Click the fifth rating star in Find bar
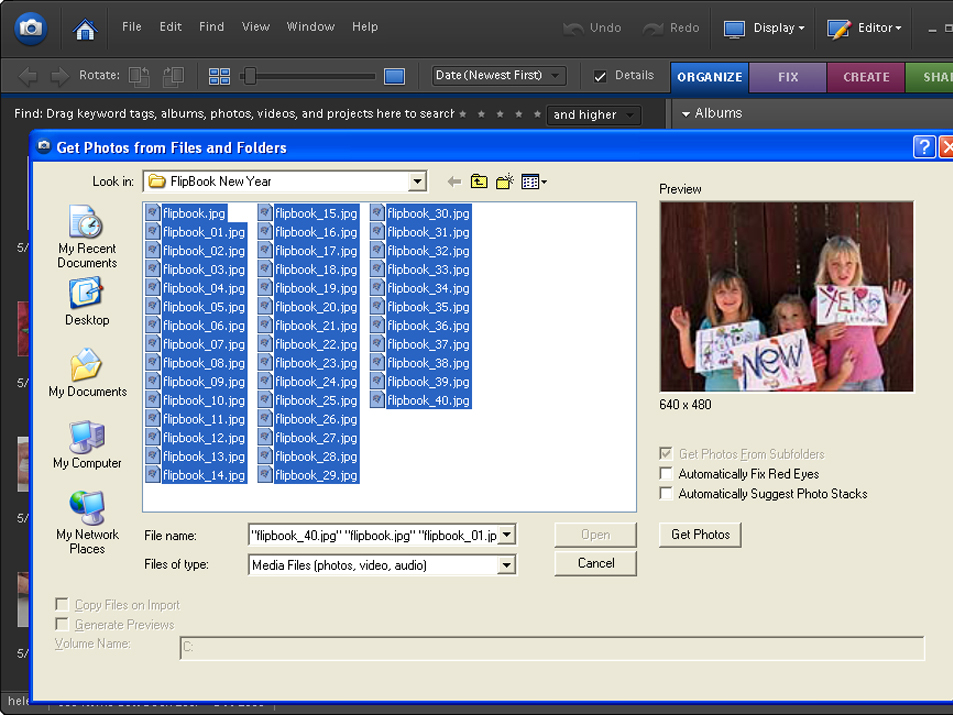The height and width of the screenshot is (715, 953). click(537, 114)
